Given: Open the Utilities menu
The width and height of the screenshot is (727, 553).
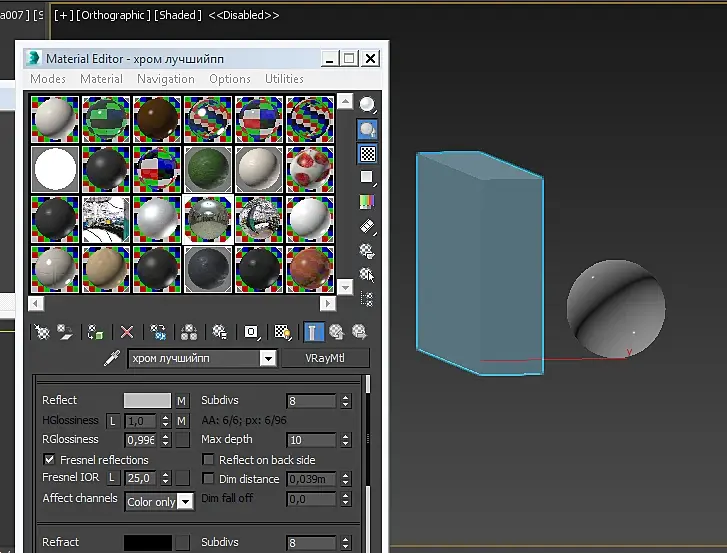Looking at the screenshot, I should coord(284,79).
